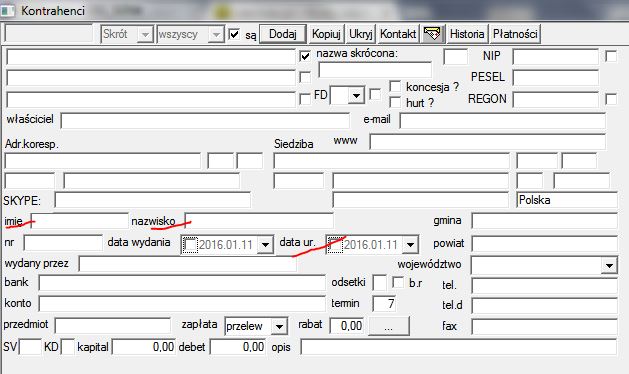
Task: Click the 'Dodaj' button
Action: [283, 34]
